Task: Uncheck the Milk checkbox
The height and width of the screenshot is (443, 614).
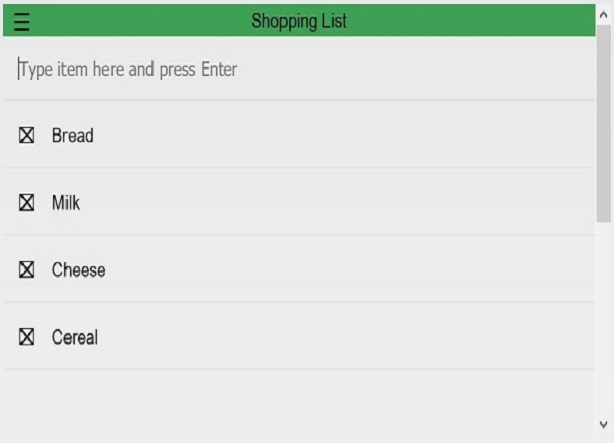Action: pos(27,203)
